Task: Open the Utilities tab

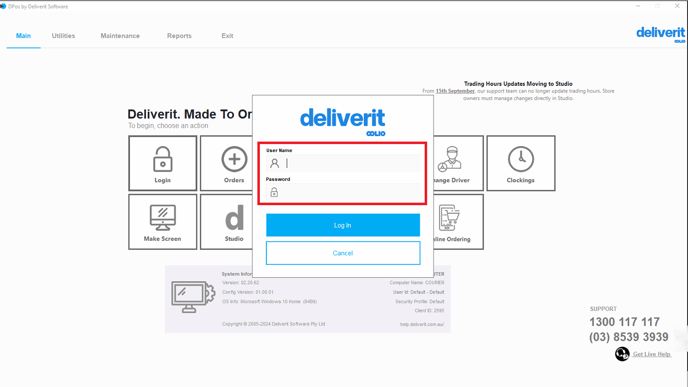Action: 63,36
